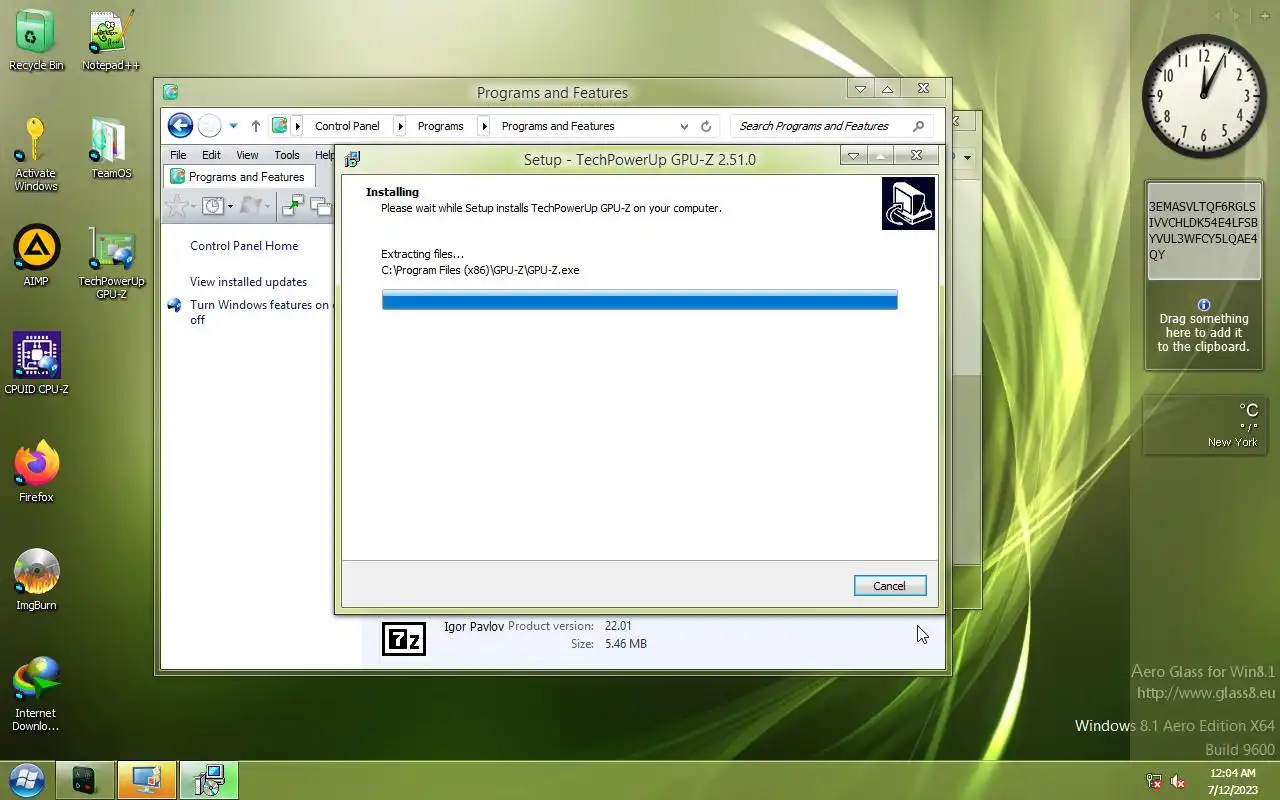This screenshot has width=1280, height=800.
Task: Open the recent locations dropdown arrow
Action: pyautogui.click(x=233, y=126)
